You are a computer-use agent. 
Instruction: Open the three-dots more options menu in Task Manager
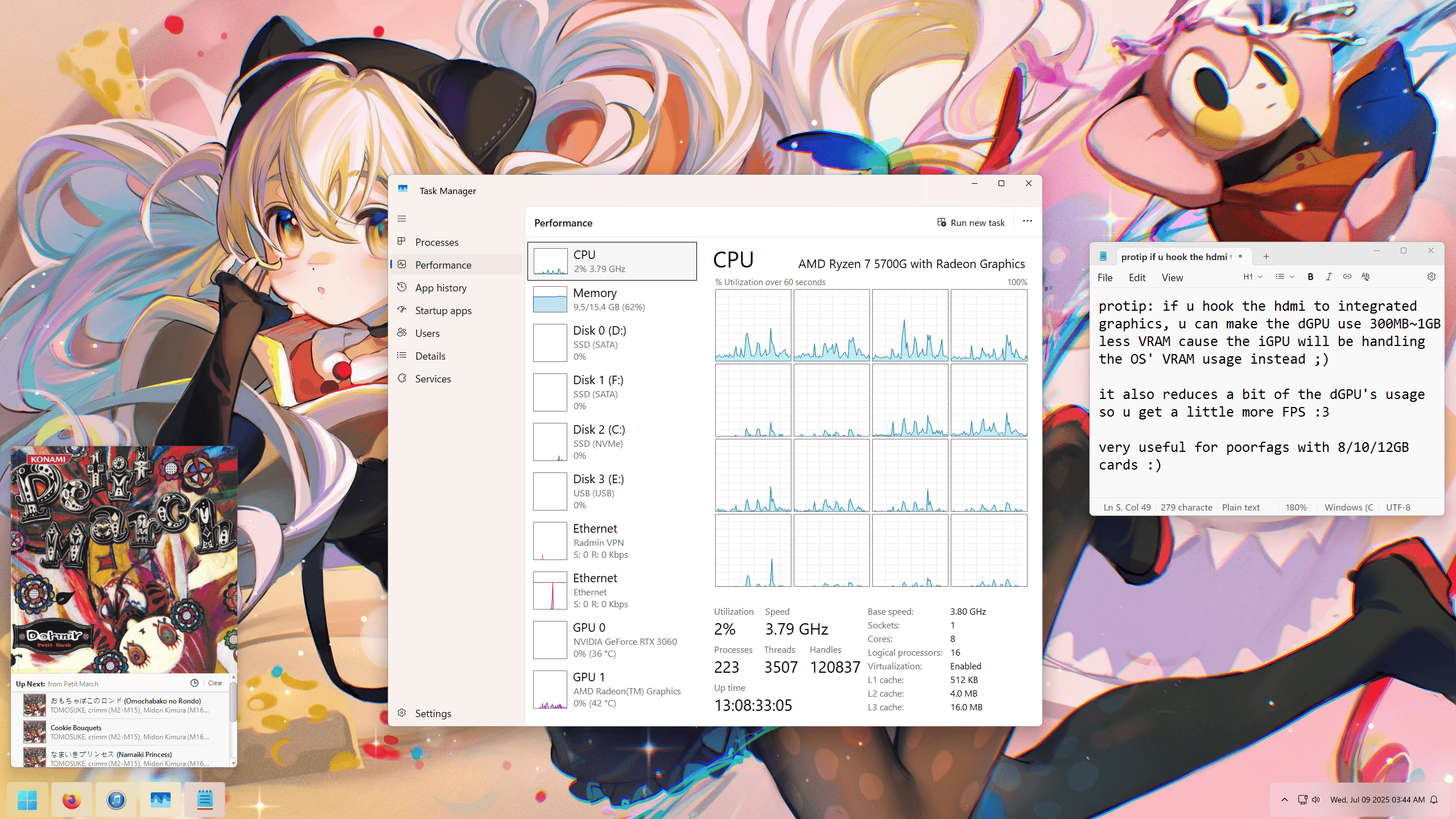[x=1027, y=221]
